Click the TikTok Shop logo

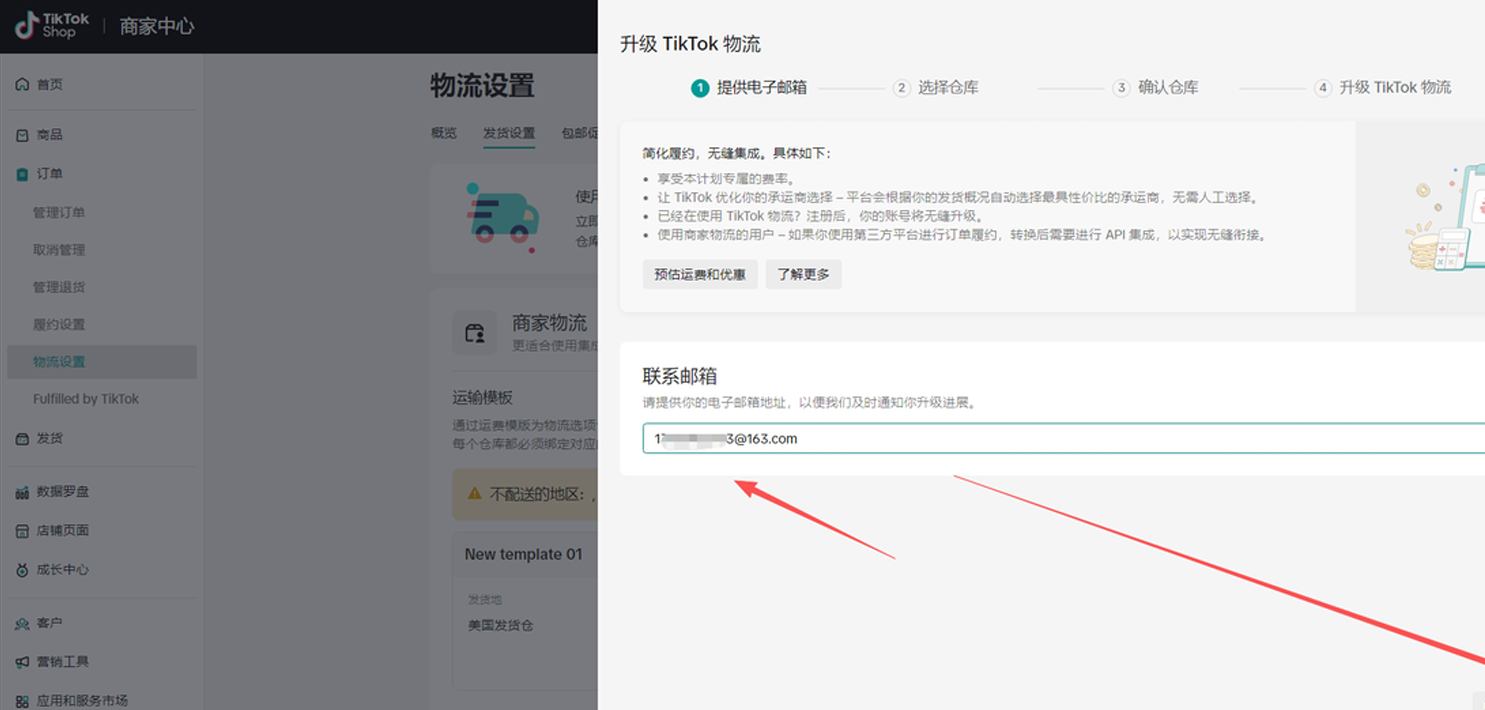(x=52, y=26)
